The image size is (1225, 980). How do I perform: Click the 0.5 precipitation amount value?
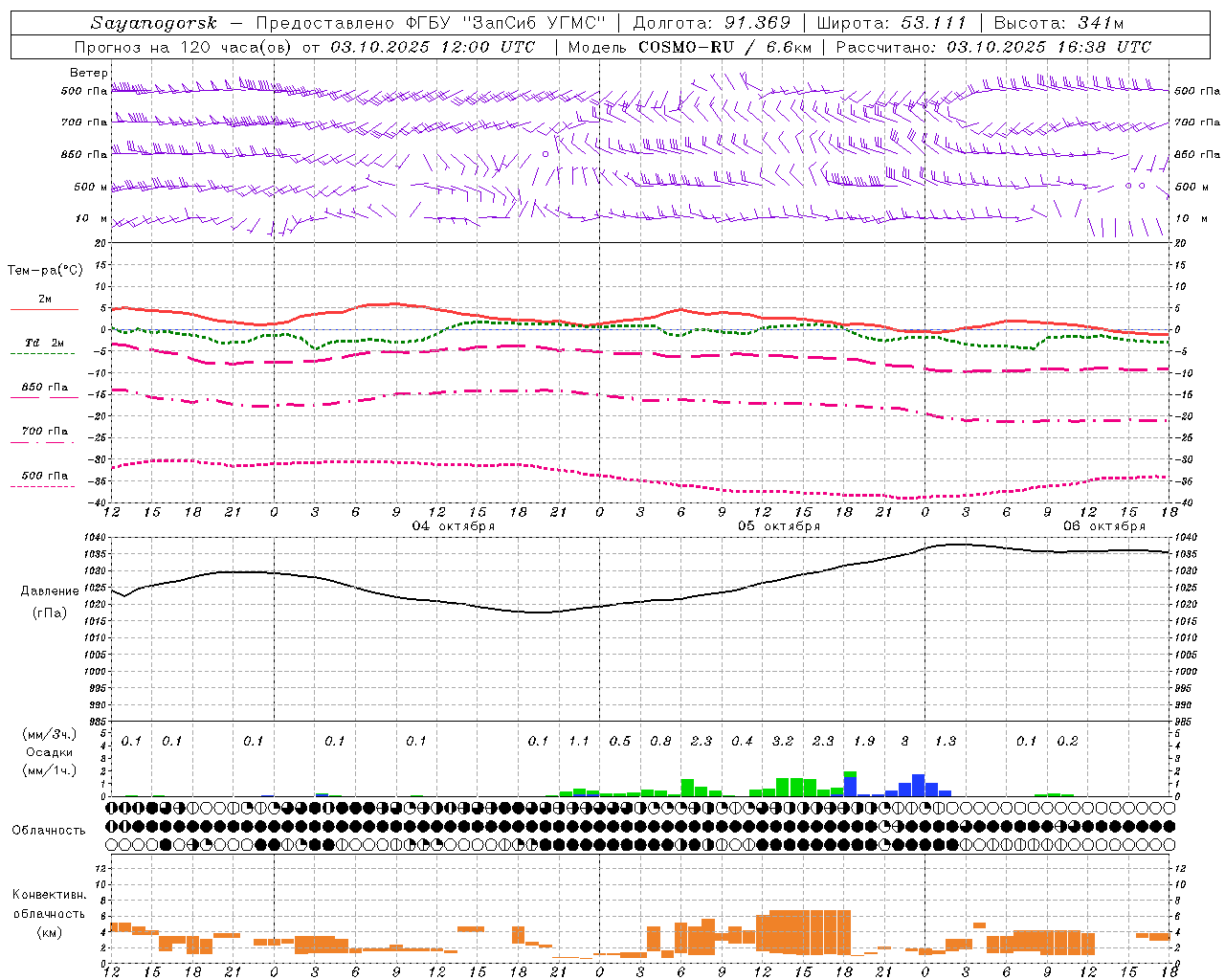click(x=620, y=742)
